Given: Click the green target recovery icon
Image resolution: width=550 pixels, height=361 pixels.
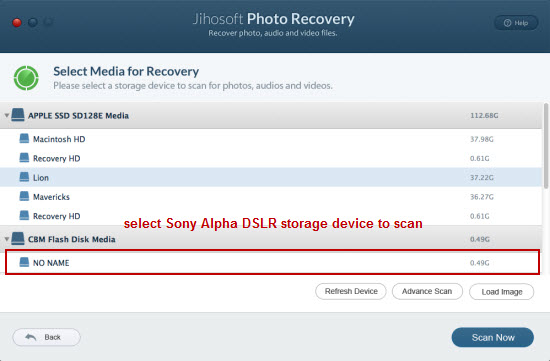Looking at the screenshot, I should click(x=26, y=78).
